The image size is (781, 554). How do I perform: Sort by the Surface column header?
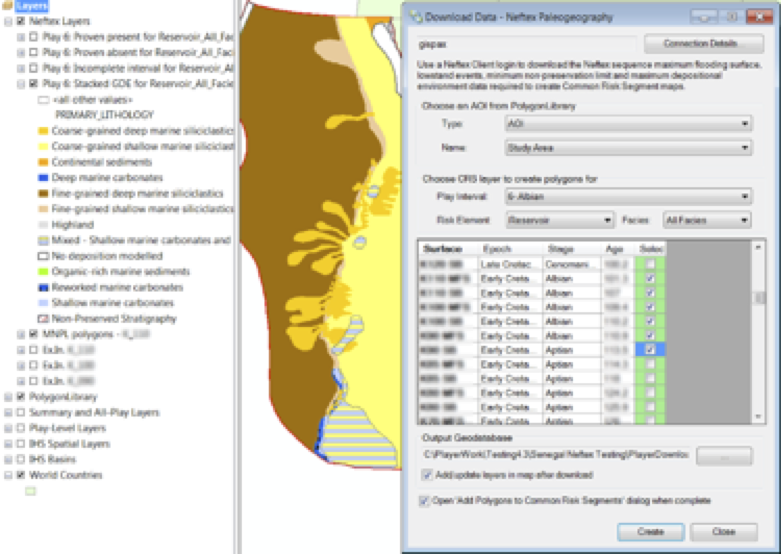point(448,249)
